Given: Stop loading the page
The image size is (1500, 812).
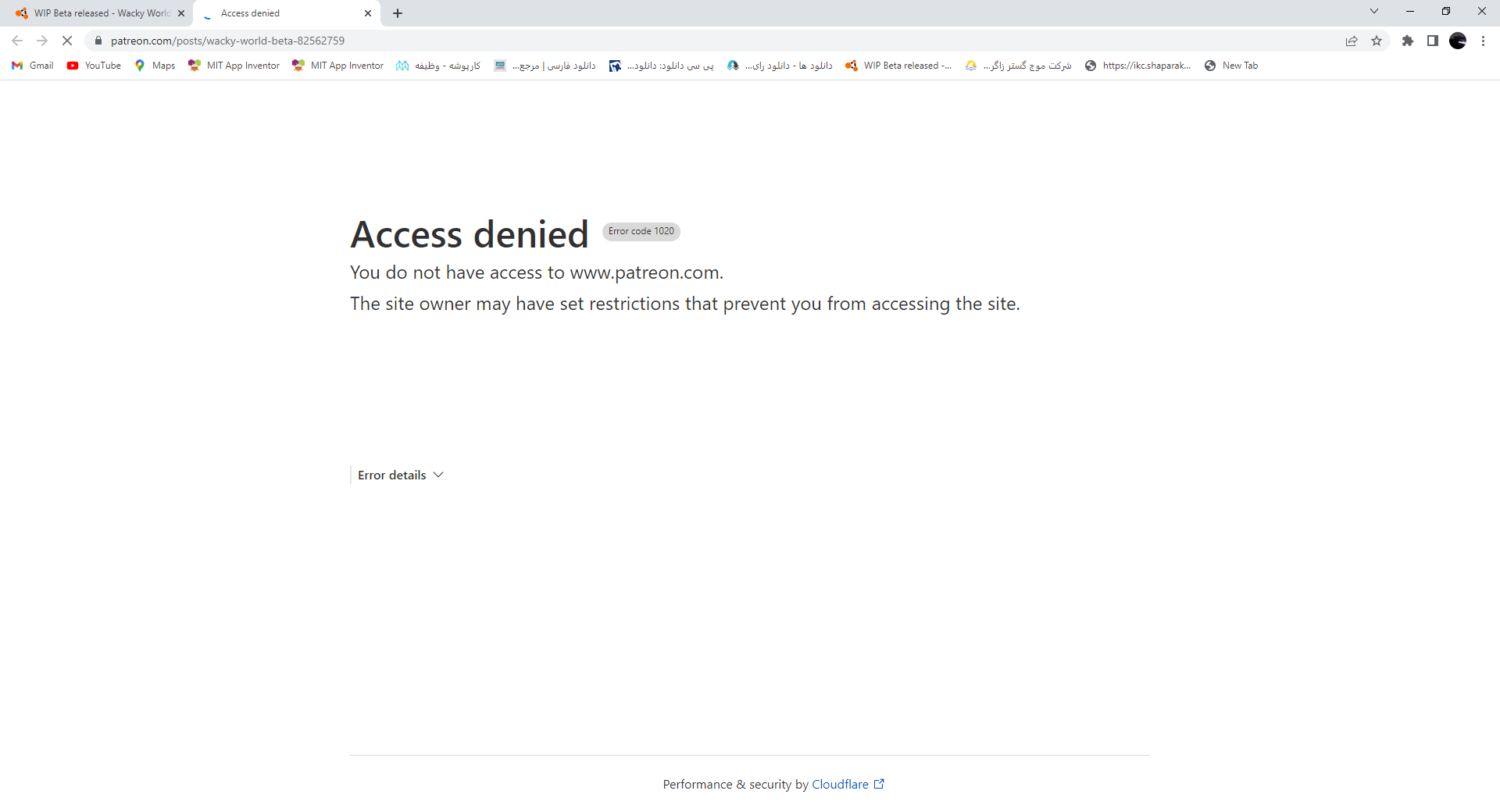Looking at the screenshot, I should point(67,41).
